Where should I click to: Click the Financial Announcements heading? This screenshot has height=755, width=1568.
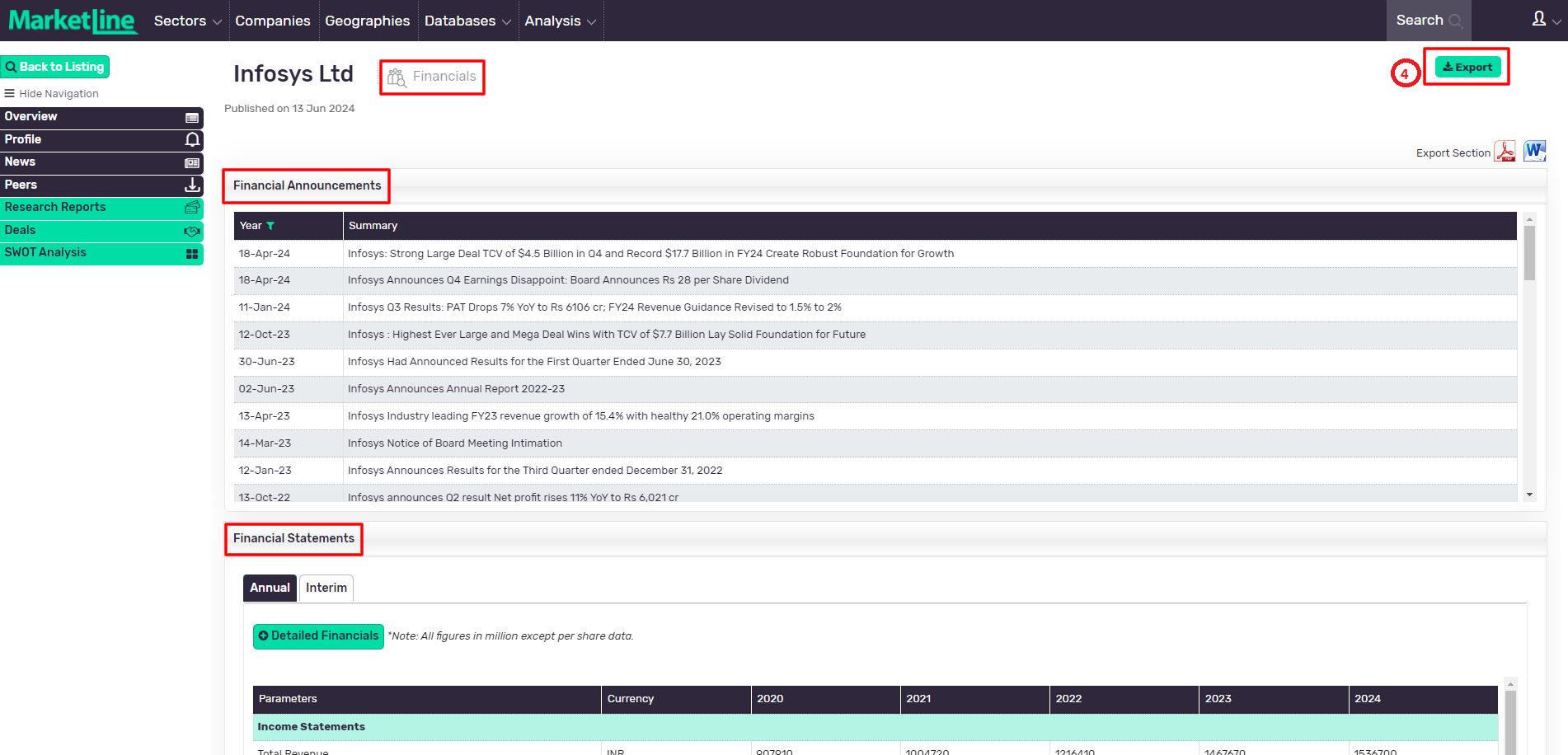(x=307, y=185)
